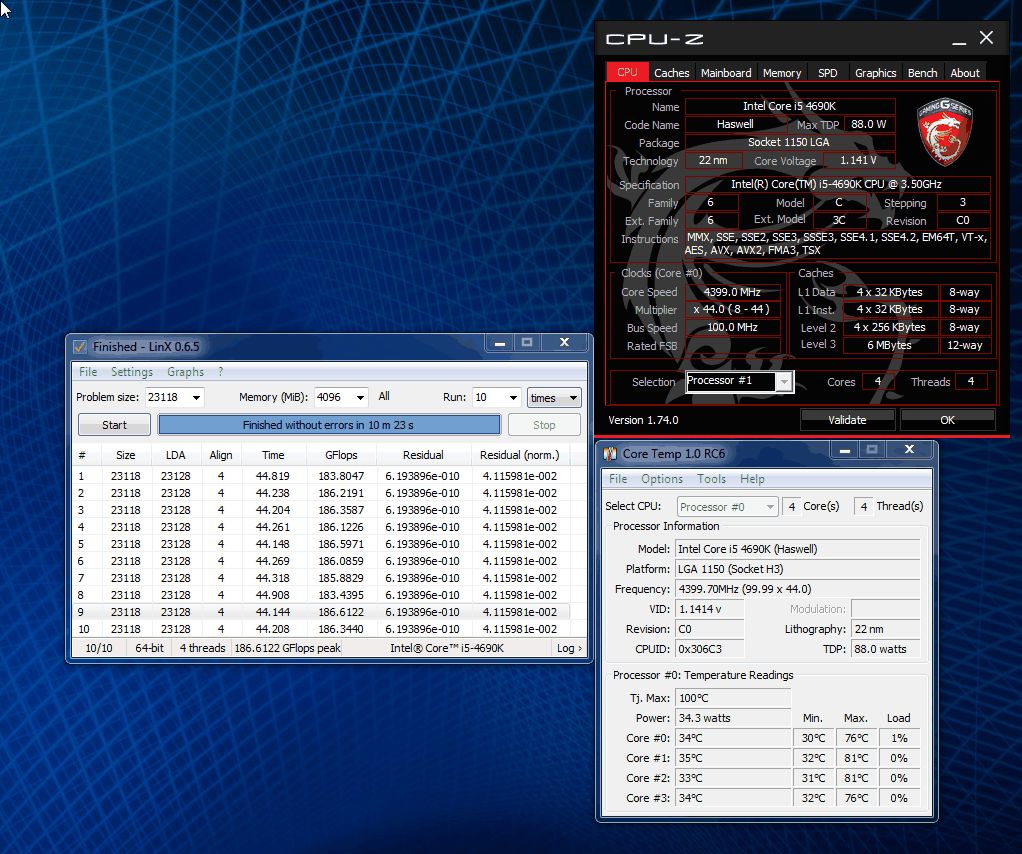Open the LinX File menu
The width and height of the screenshot is (1022, 854).
click(x=88, y=372)
